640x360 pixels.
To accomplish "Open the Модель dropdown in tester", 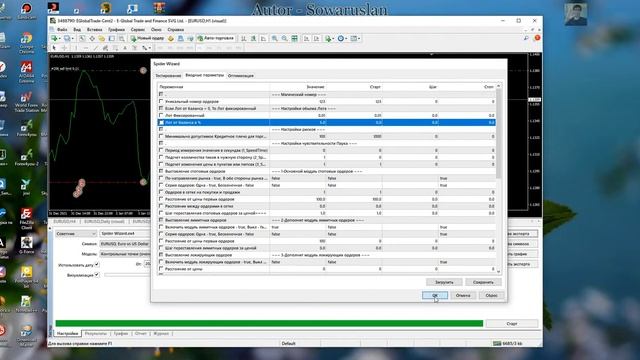I will pyautogui.click(x=125, y=254).
